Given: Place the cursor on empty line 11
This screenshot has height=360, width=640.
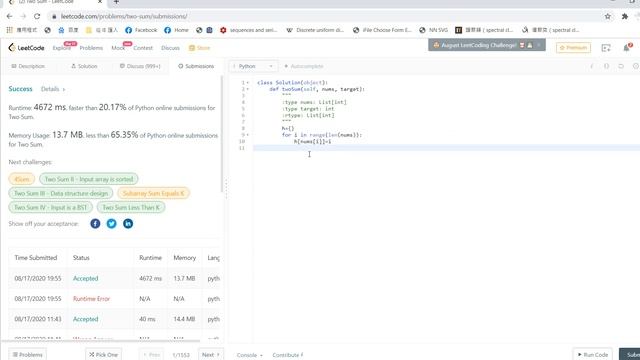Looking at the screenshot, I should 447,148.
